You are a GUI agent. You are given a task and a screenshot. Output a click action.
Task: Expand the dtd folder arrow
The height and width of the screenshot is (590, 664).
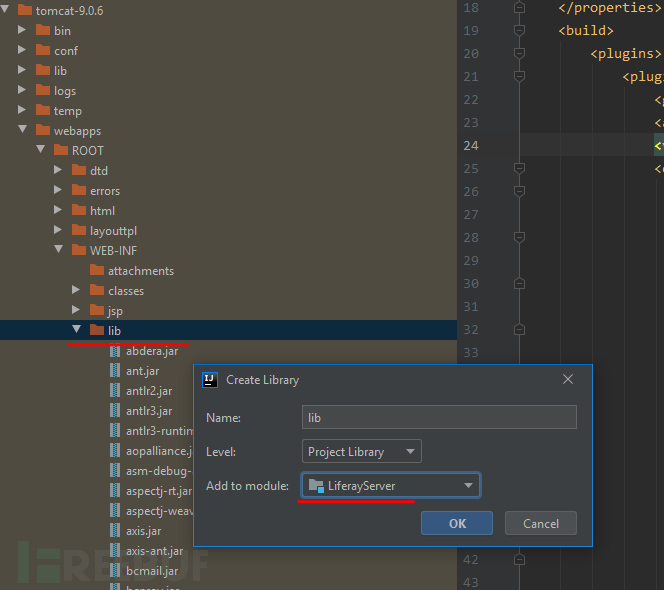point(58,170)
